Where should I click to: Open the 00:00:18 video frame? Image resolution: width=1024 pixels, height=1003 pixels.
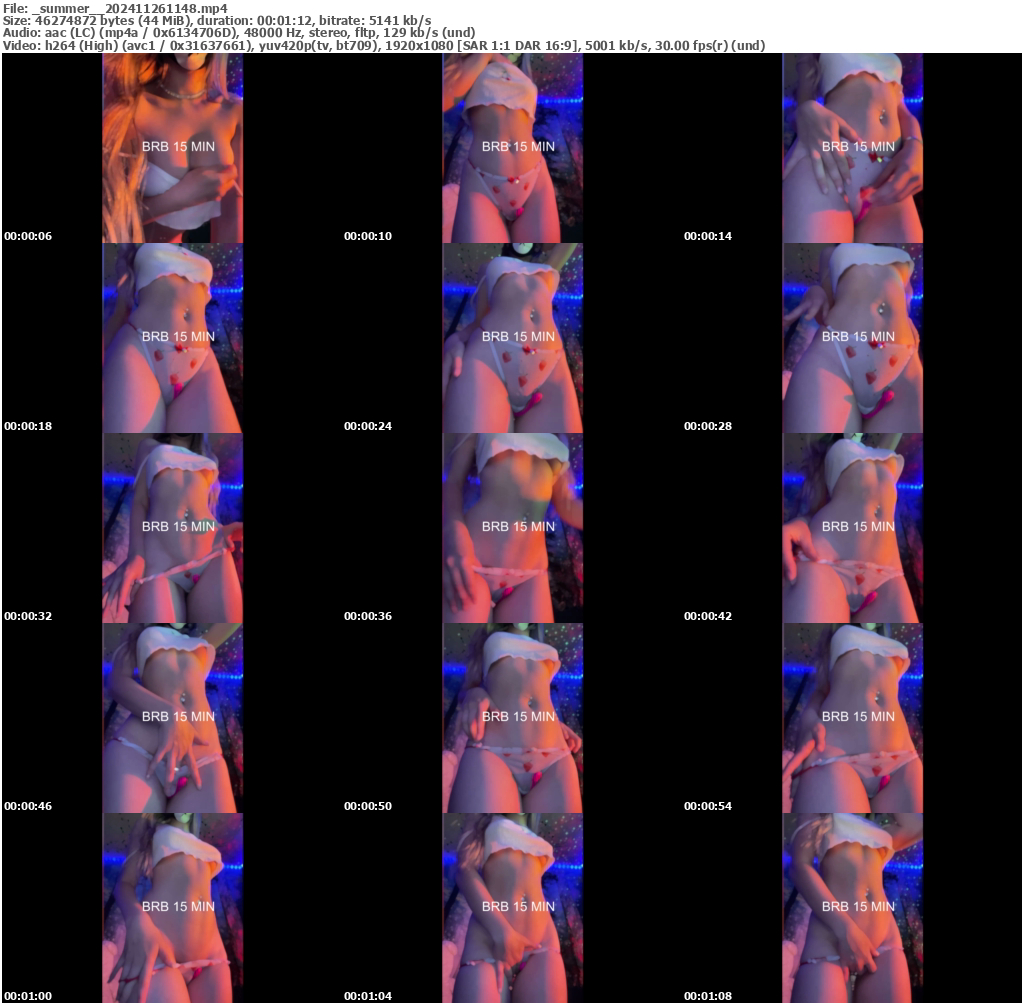171,337
